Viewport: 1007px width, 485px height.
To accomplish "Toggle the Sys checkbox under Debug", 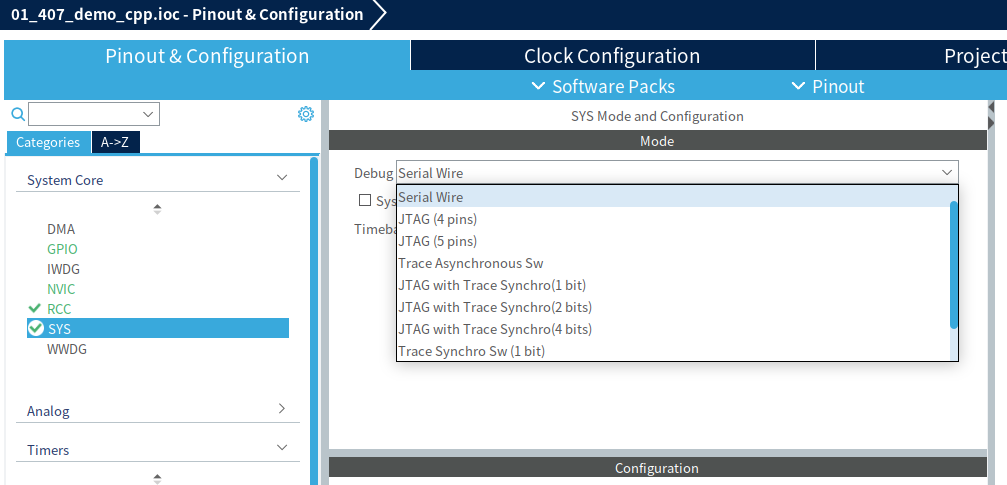I will [x=365, y=201].
